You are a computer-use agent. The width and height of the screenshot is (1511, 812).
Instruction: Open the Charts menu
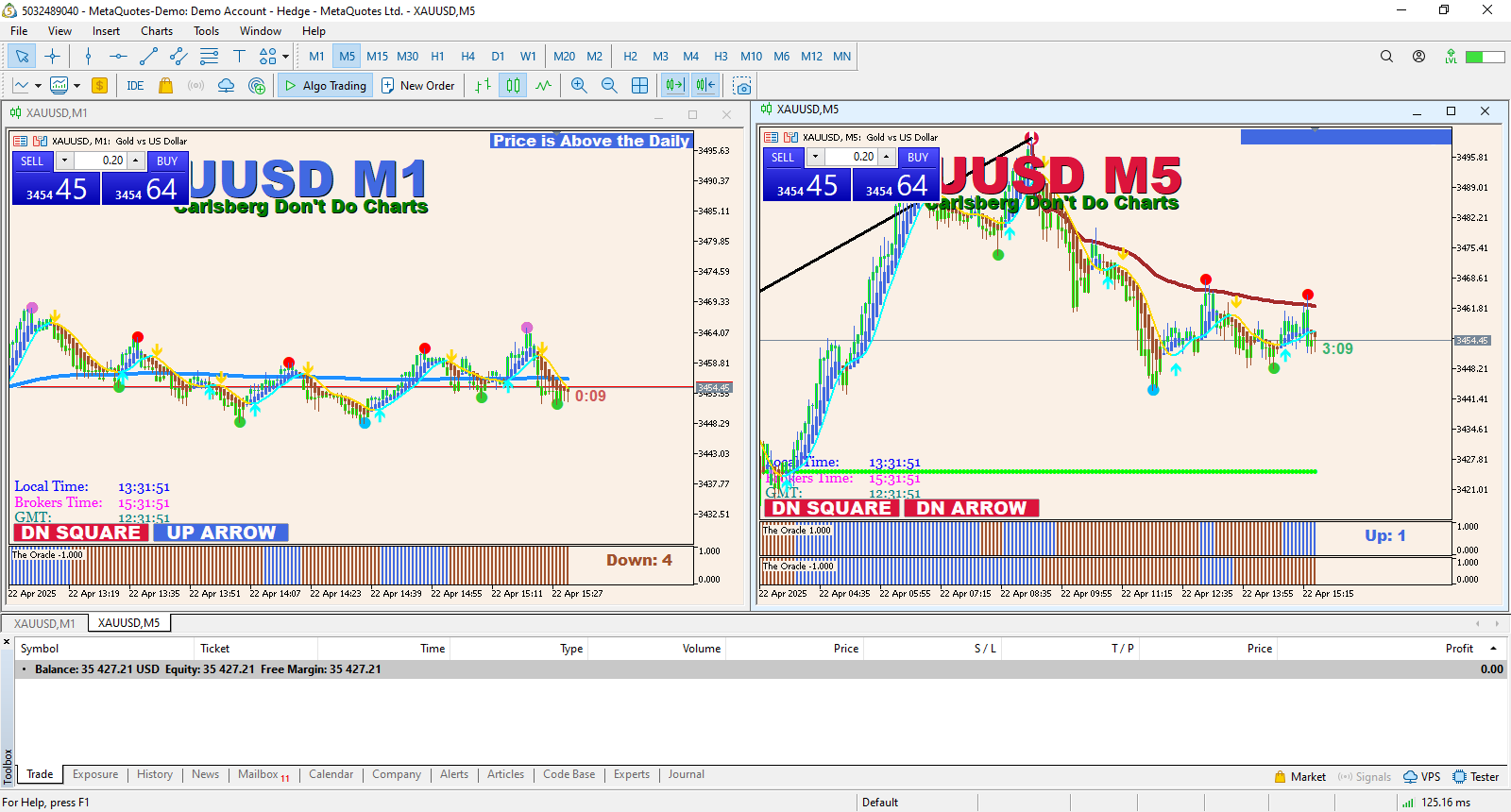tap(157, 31)
